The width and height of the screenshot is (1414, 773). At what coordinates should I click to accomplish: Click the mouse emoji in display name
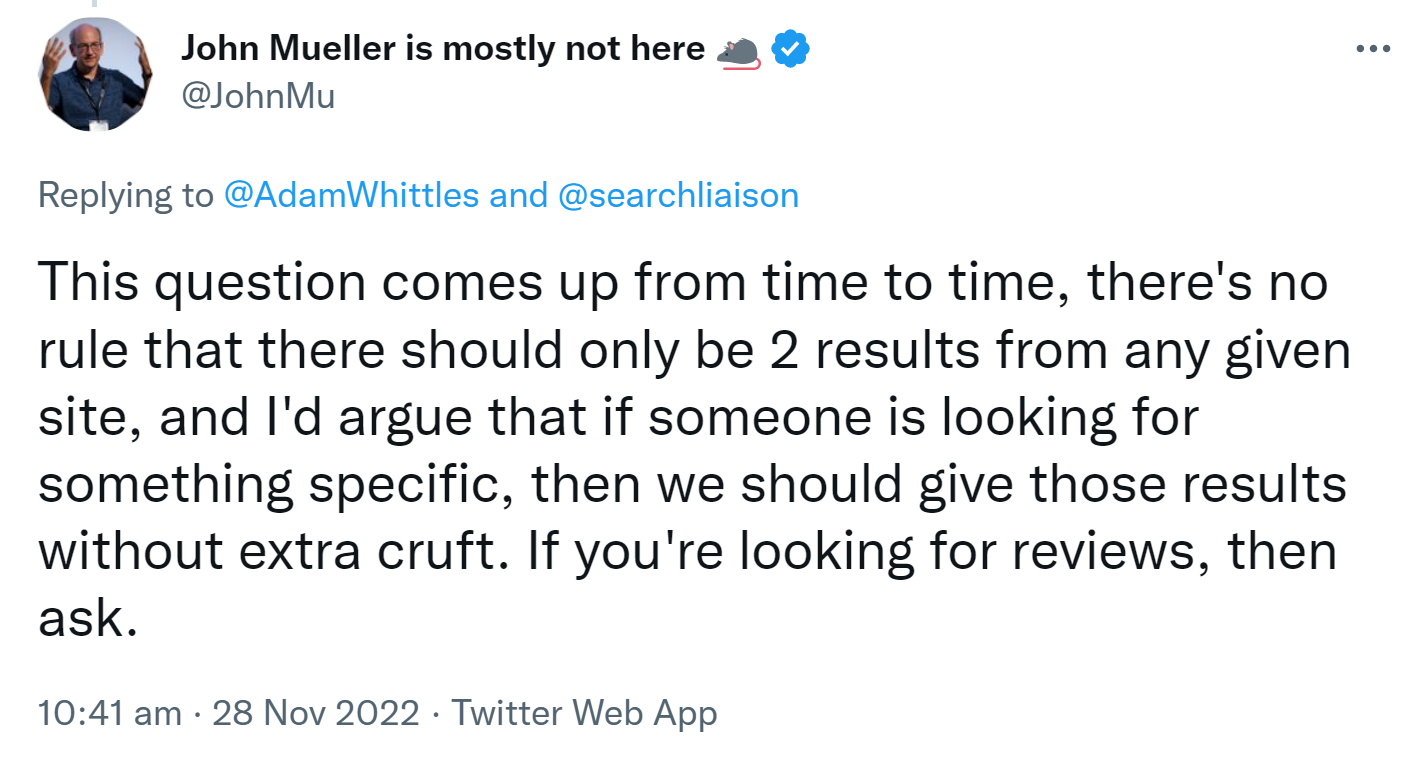pyautogui.click(x=740, y=52)
